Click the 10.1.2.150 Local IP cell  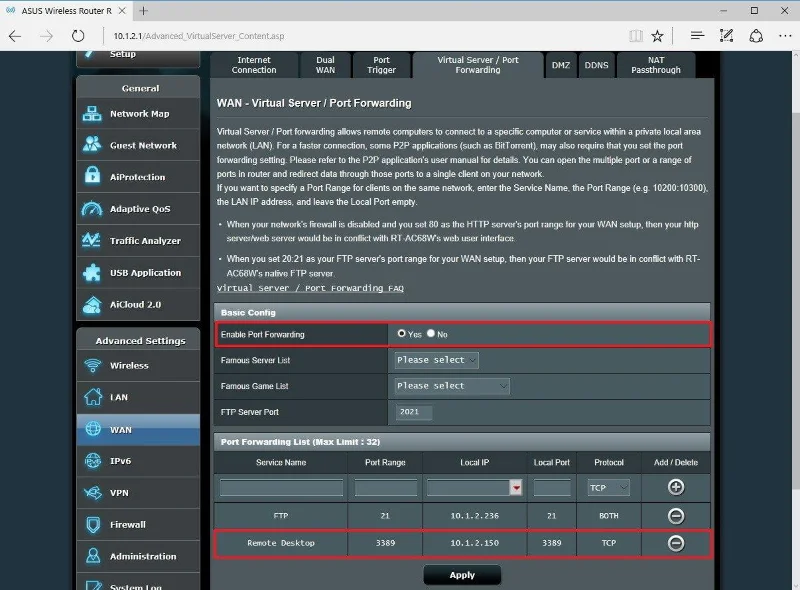pyautogui.click(x=474, y=543)
